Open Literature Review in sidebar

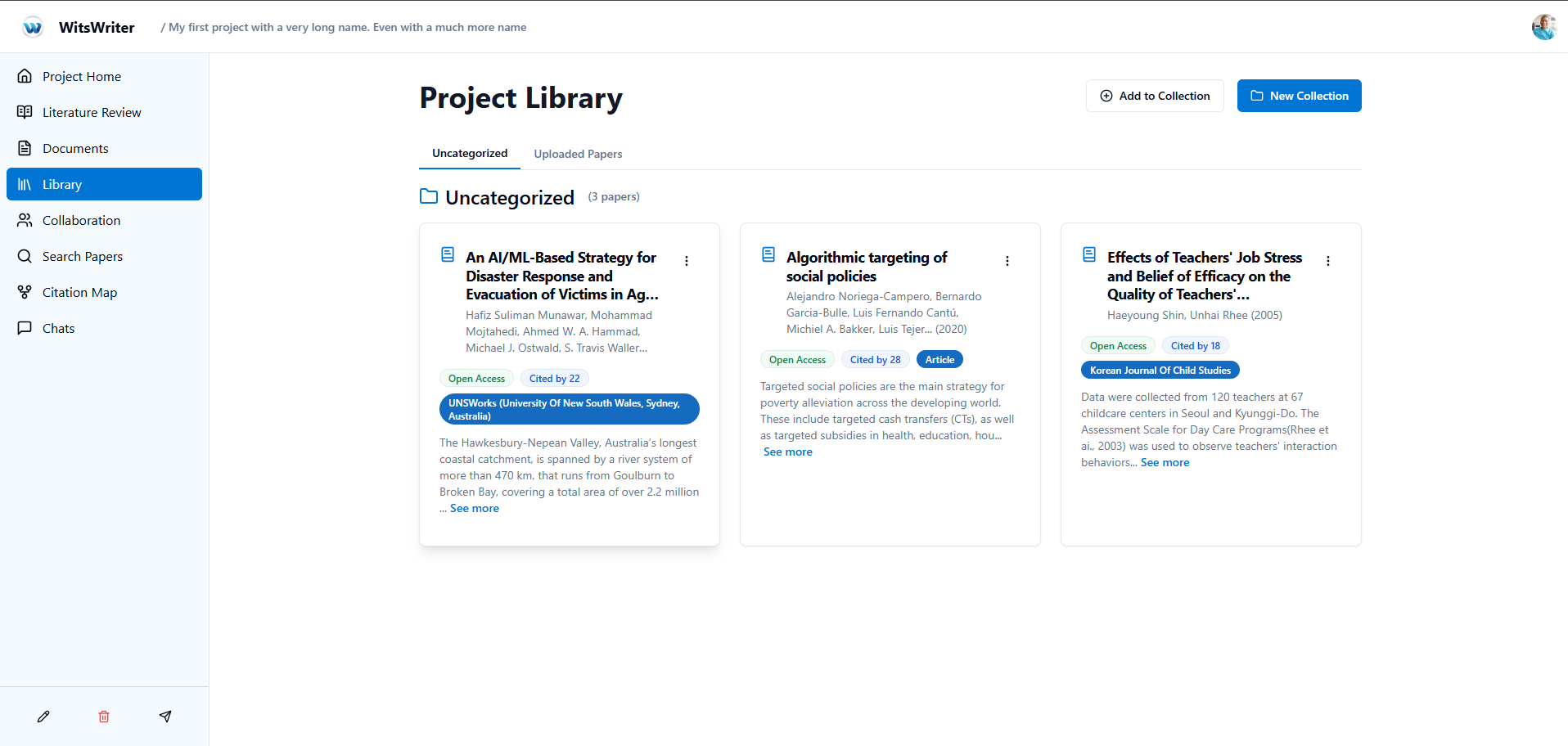pyautogui.click(x=104, y=112)
